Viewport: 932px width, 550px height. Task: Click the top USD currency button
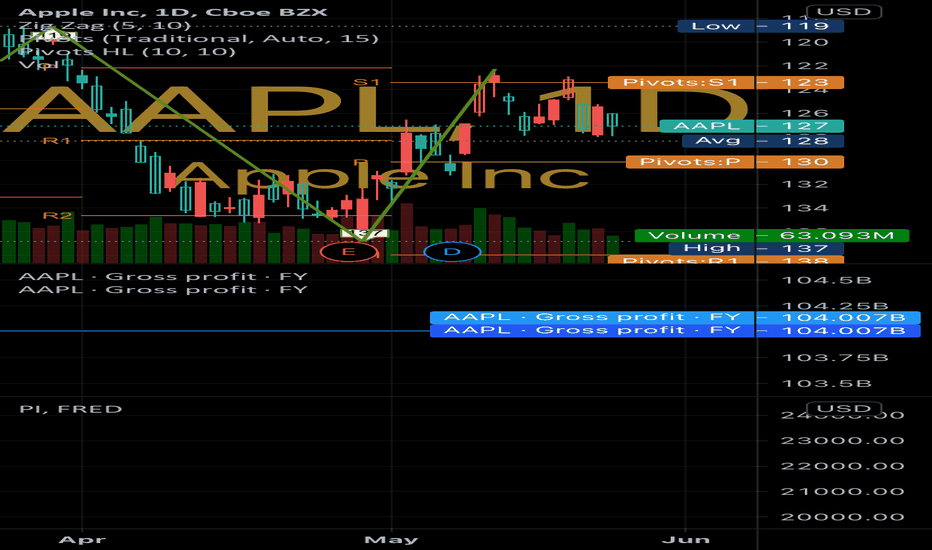[843, 11]
